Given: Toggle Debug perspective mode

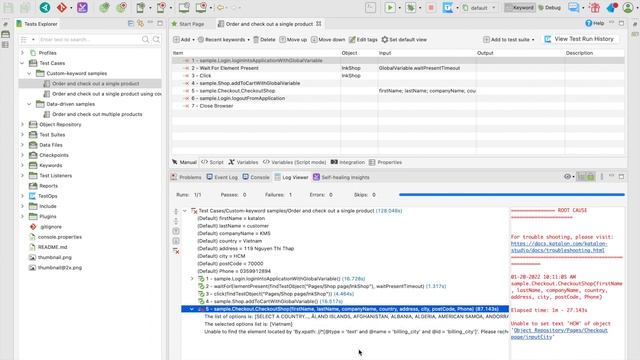Looking at the screenshot, I should tap(549, 7).
